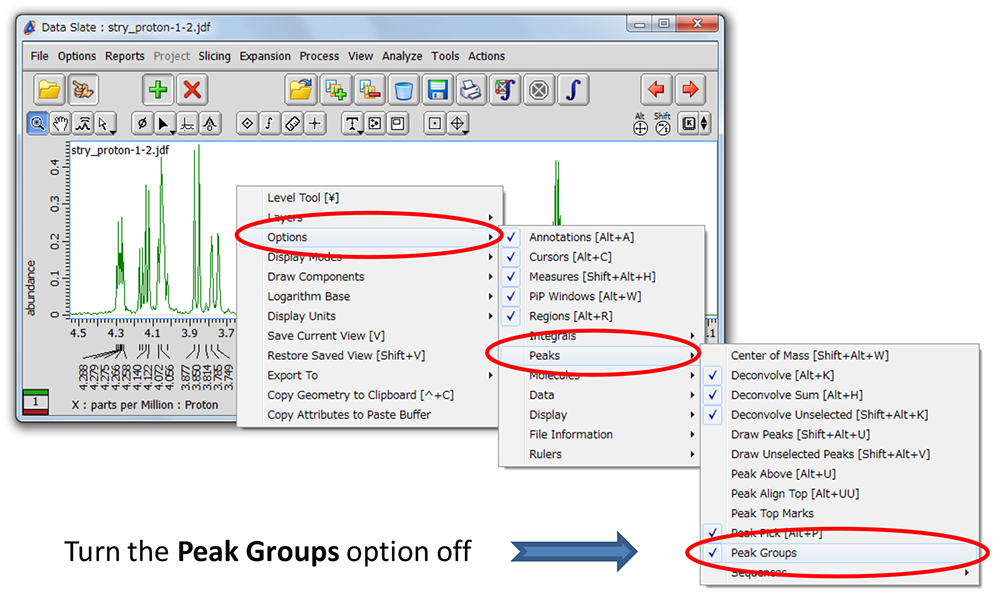This screenshot has width=1000, height=599.
Task: Click the blue bucket icon
Action: coord(403,90)
